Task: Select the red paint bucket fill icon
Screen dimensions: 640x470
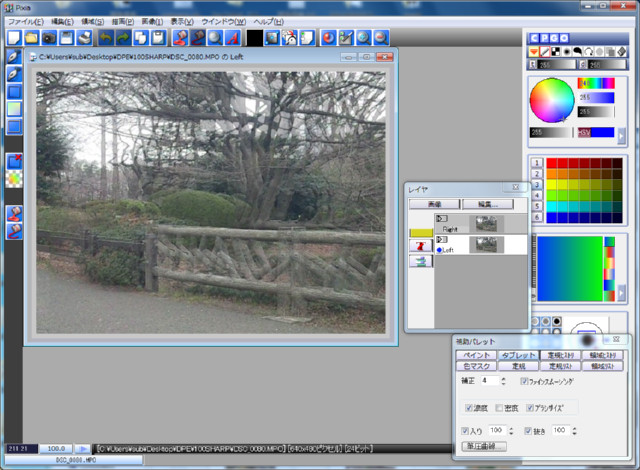Action: pyautogui.click(x=180, y=38)
